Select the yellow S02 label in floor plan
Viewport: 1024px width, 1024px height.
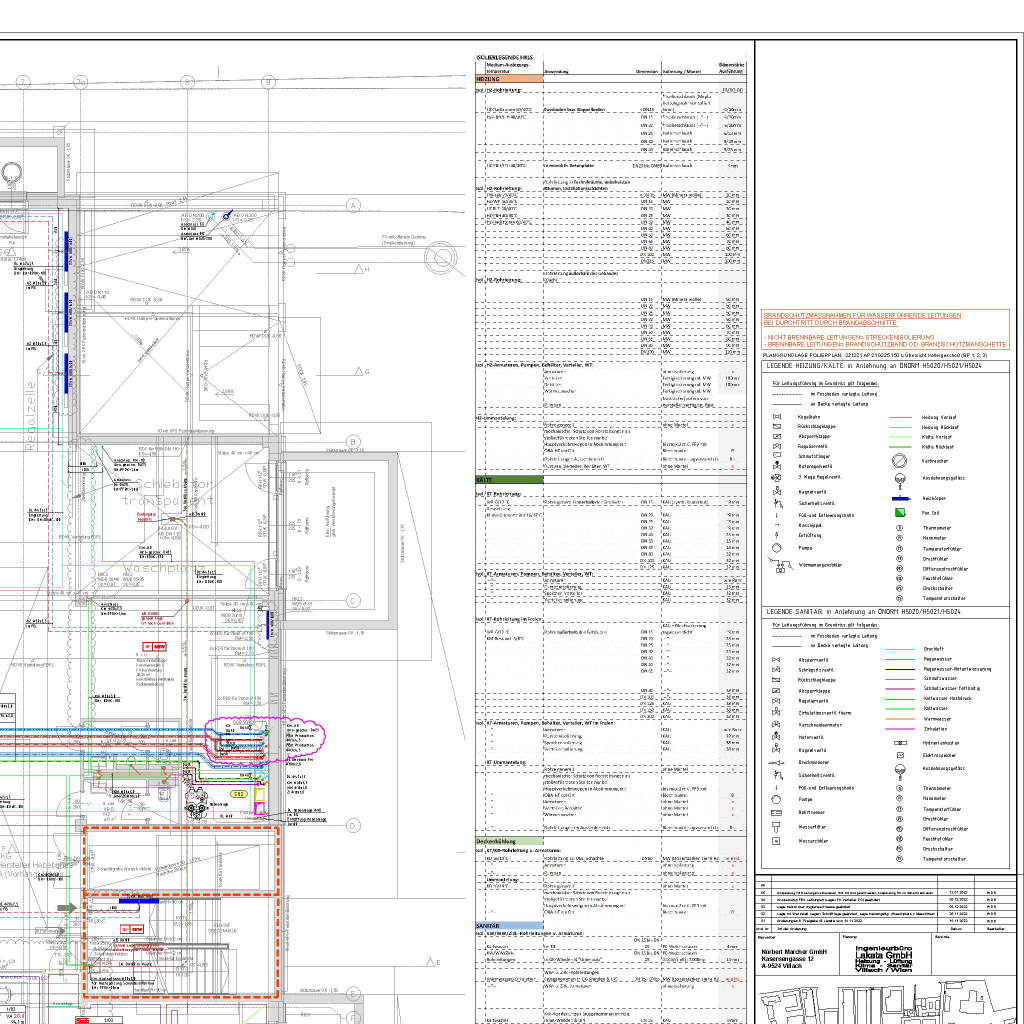pyautogui.click(x=238, y=793)
